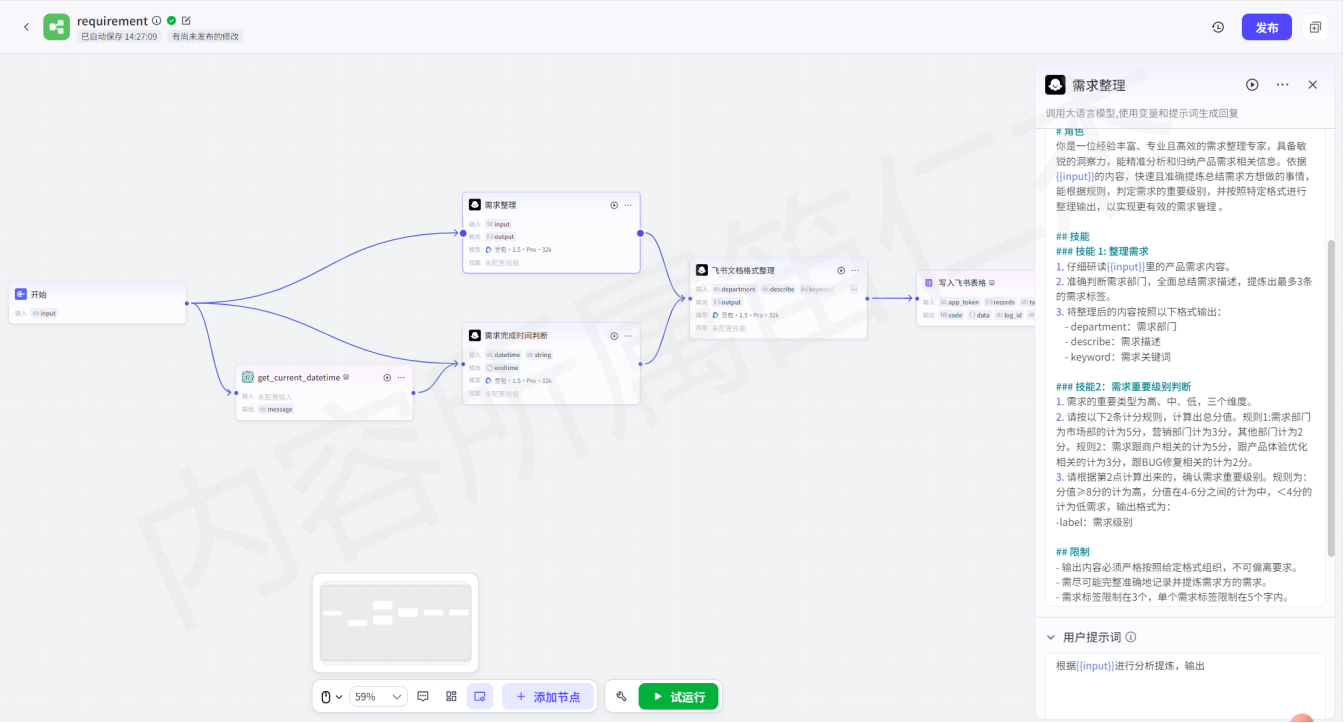Run the 需求整理 panel with play icon
This screenshot has height=723, width=1344.
(x=1252, y=85)
